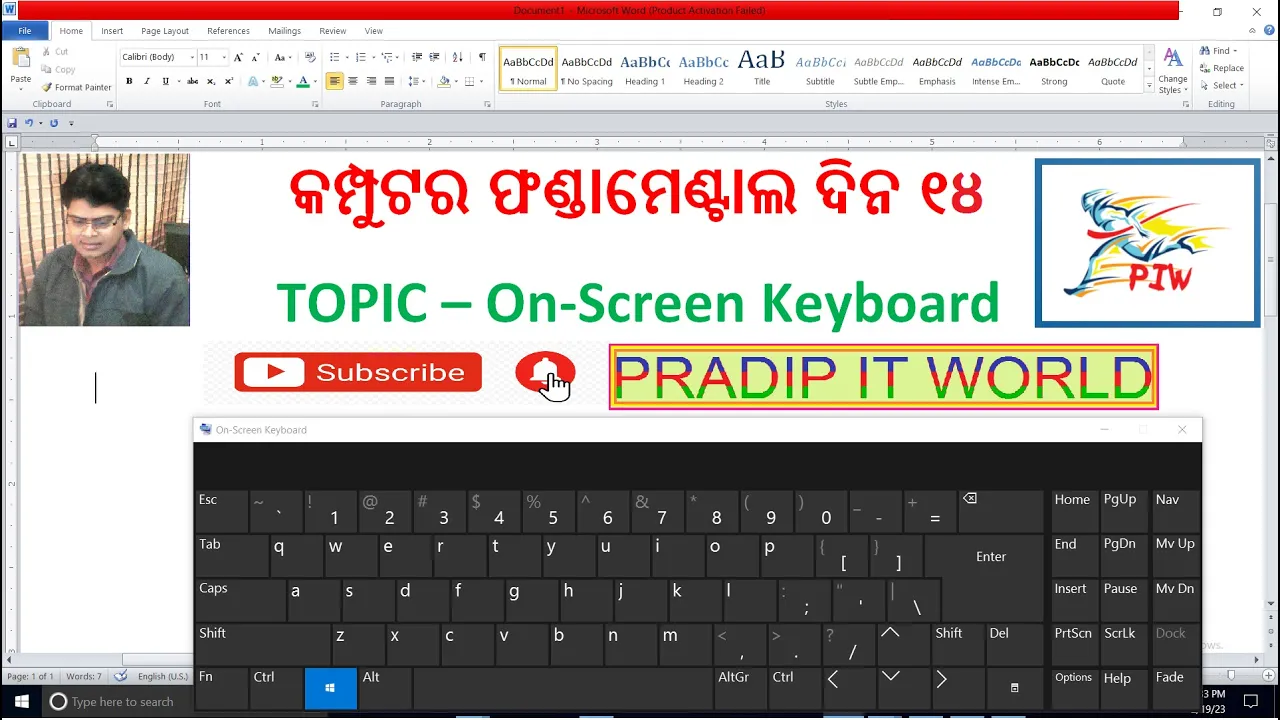1280x720 pixels.
Task: Switch to the View tab
Action: (x=374, y=31)
